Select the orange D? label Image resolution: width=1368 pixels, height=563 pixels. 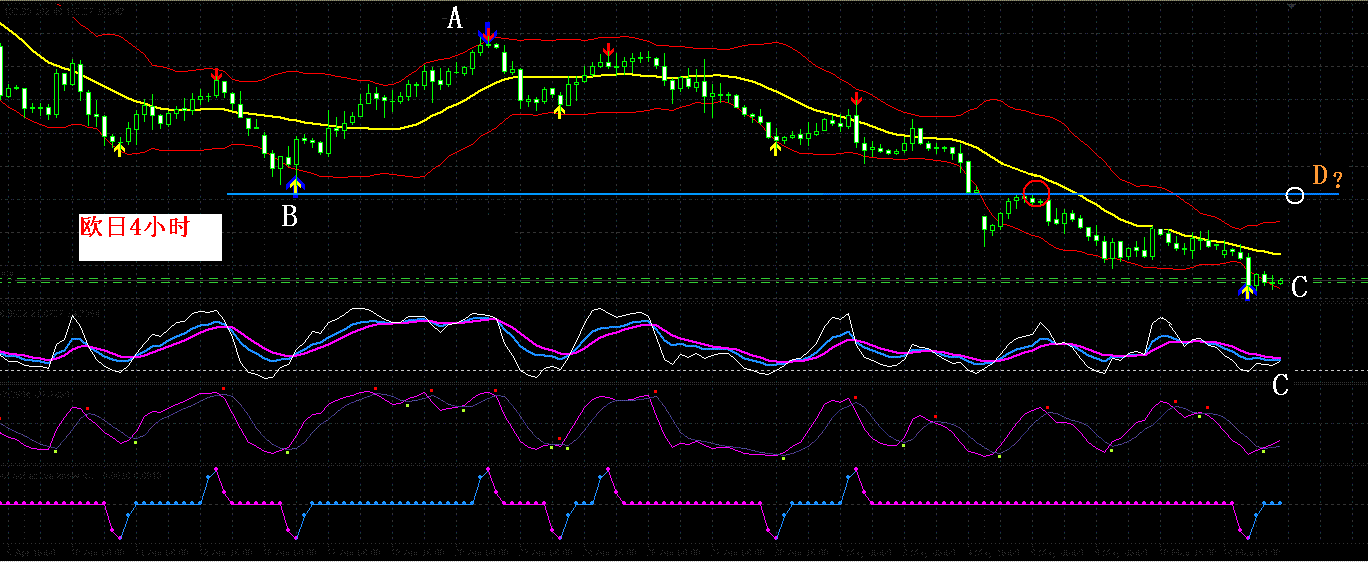pyautogui.click(x=1327, y=176)
